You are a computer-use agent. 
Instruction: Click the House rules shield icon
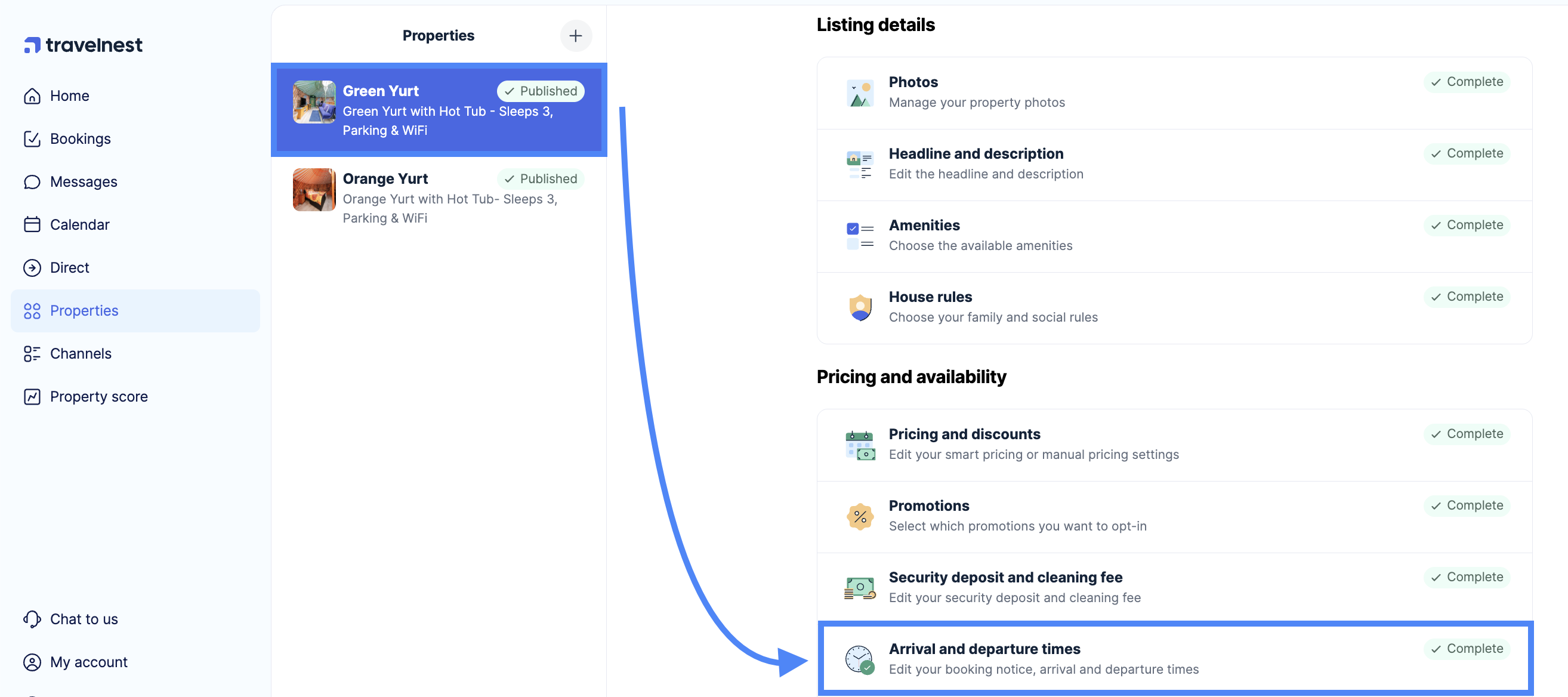[860, 307]
